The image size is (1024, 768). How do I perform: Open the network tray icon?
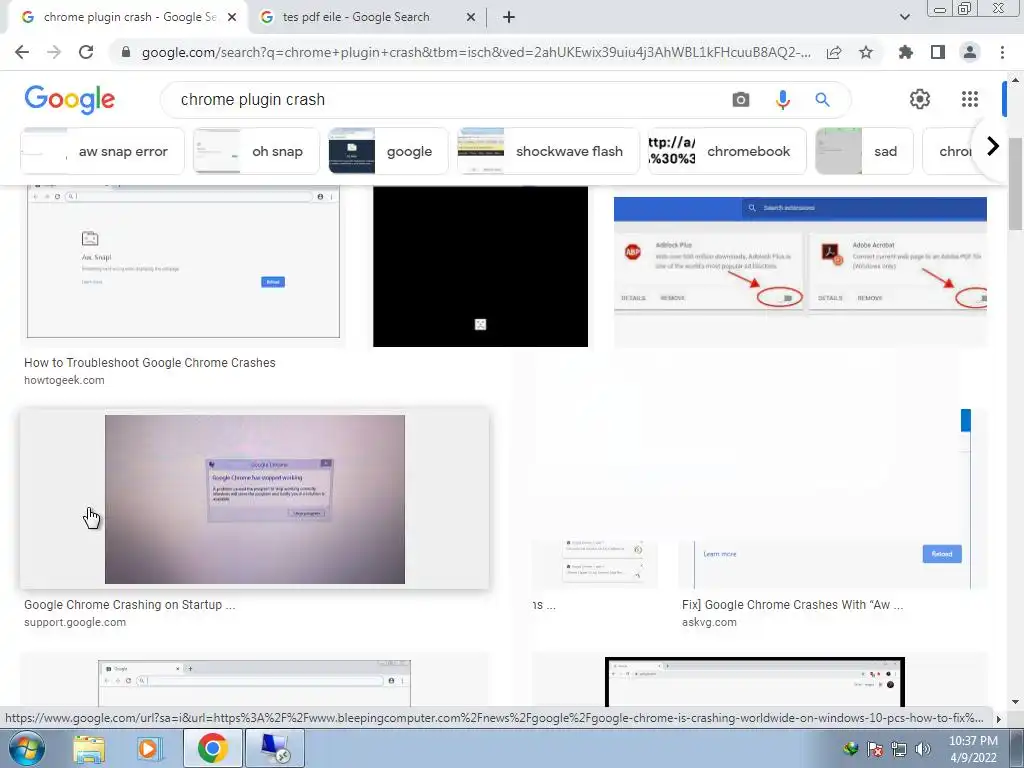click(x=899, y=749)
